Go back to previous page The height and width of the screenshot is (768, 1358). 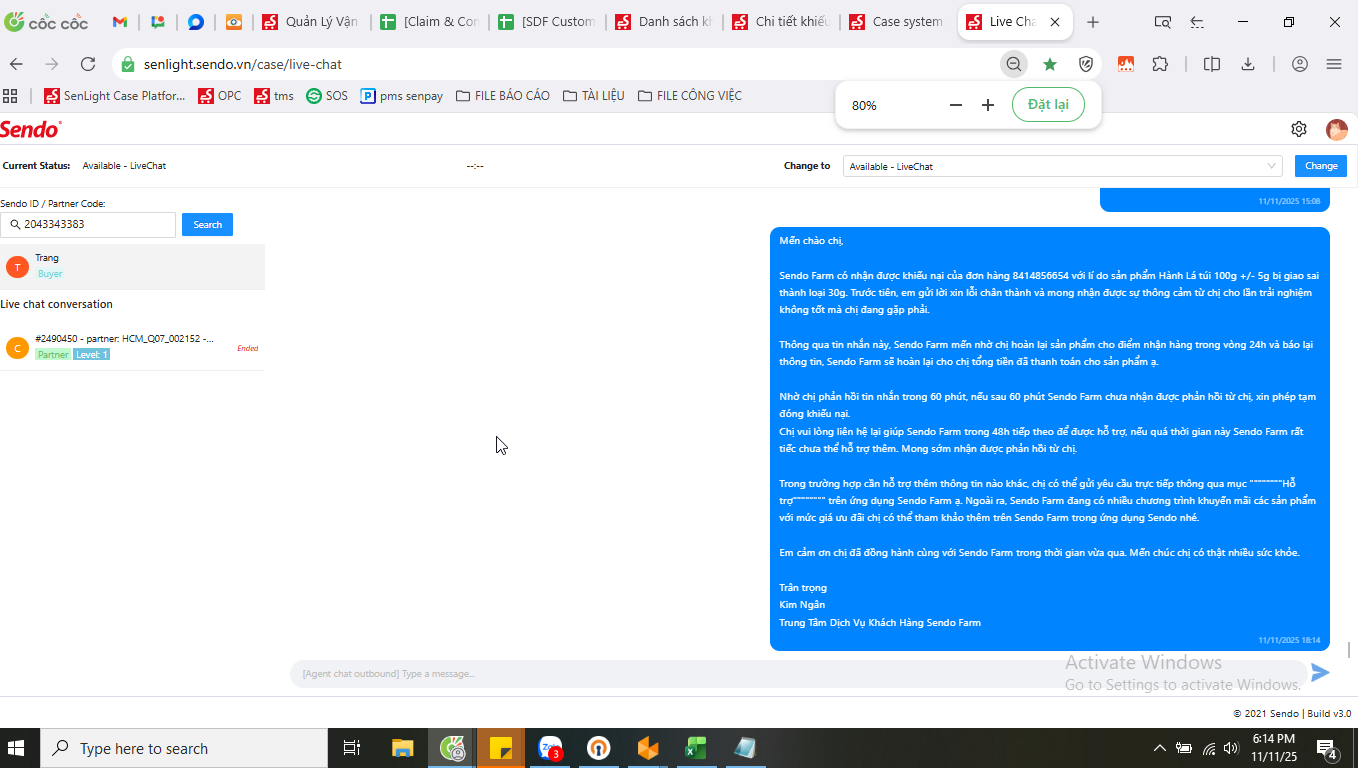point(16,64)
